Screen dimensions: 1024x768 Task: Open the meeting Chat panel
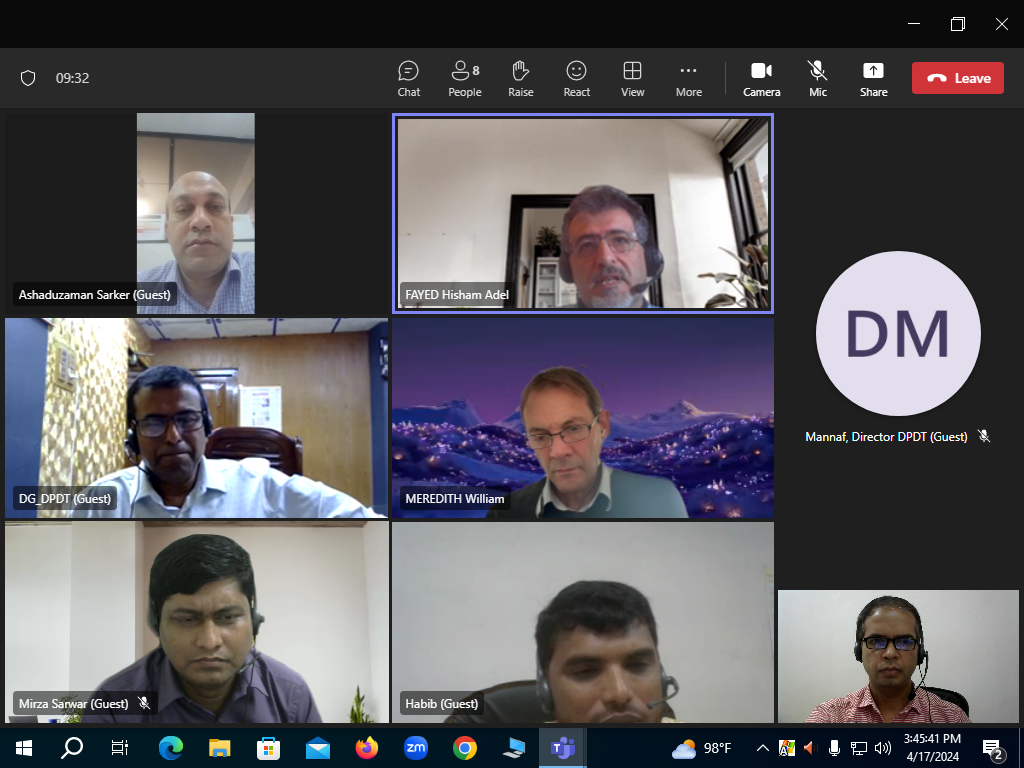point(408,78)
